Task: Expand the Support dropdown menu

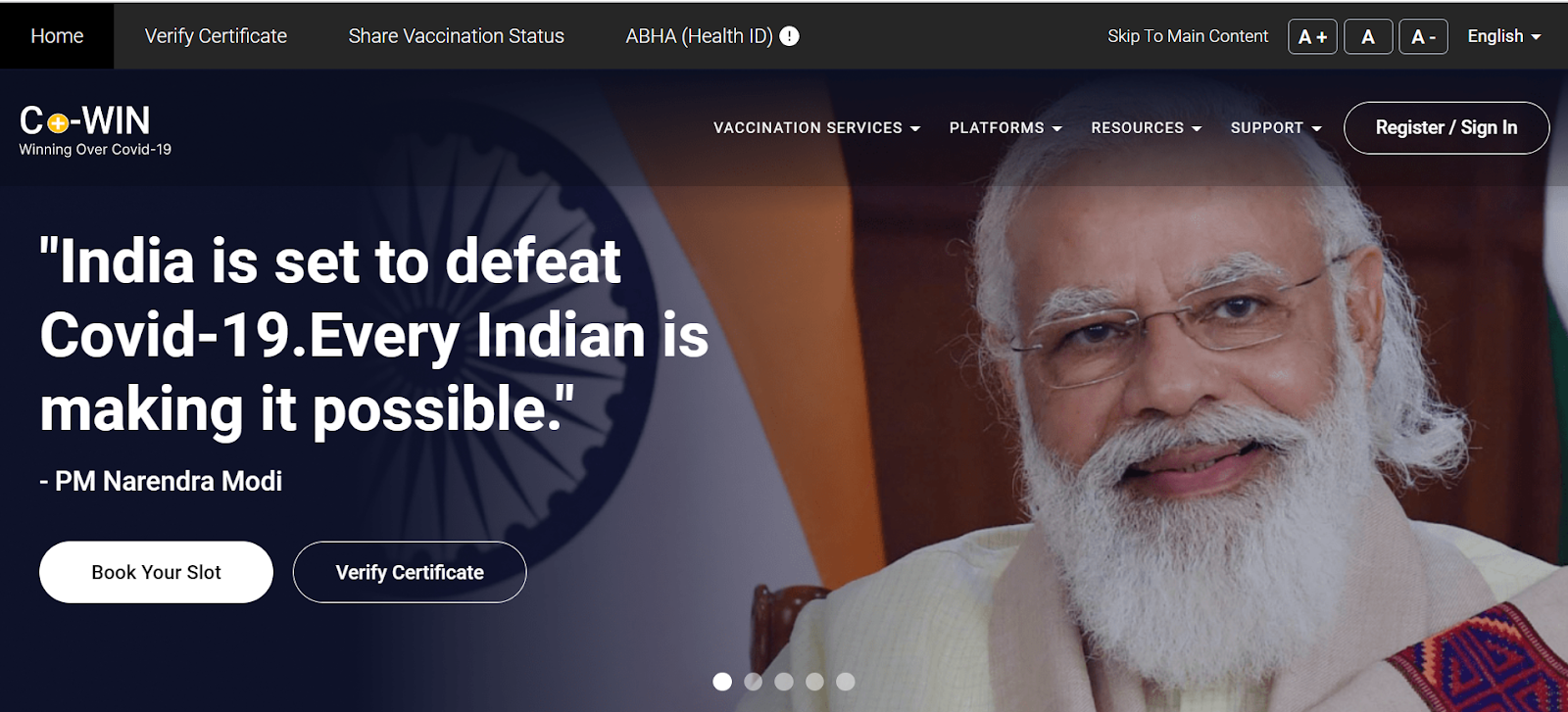Action: click(x=1276, y=128)
